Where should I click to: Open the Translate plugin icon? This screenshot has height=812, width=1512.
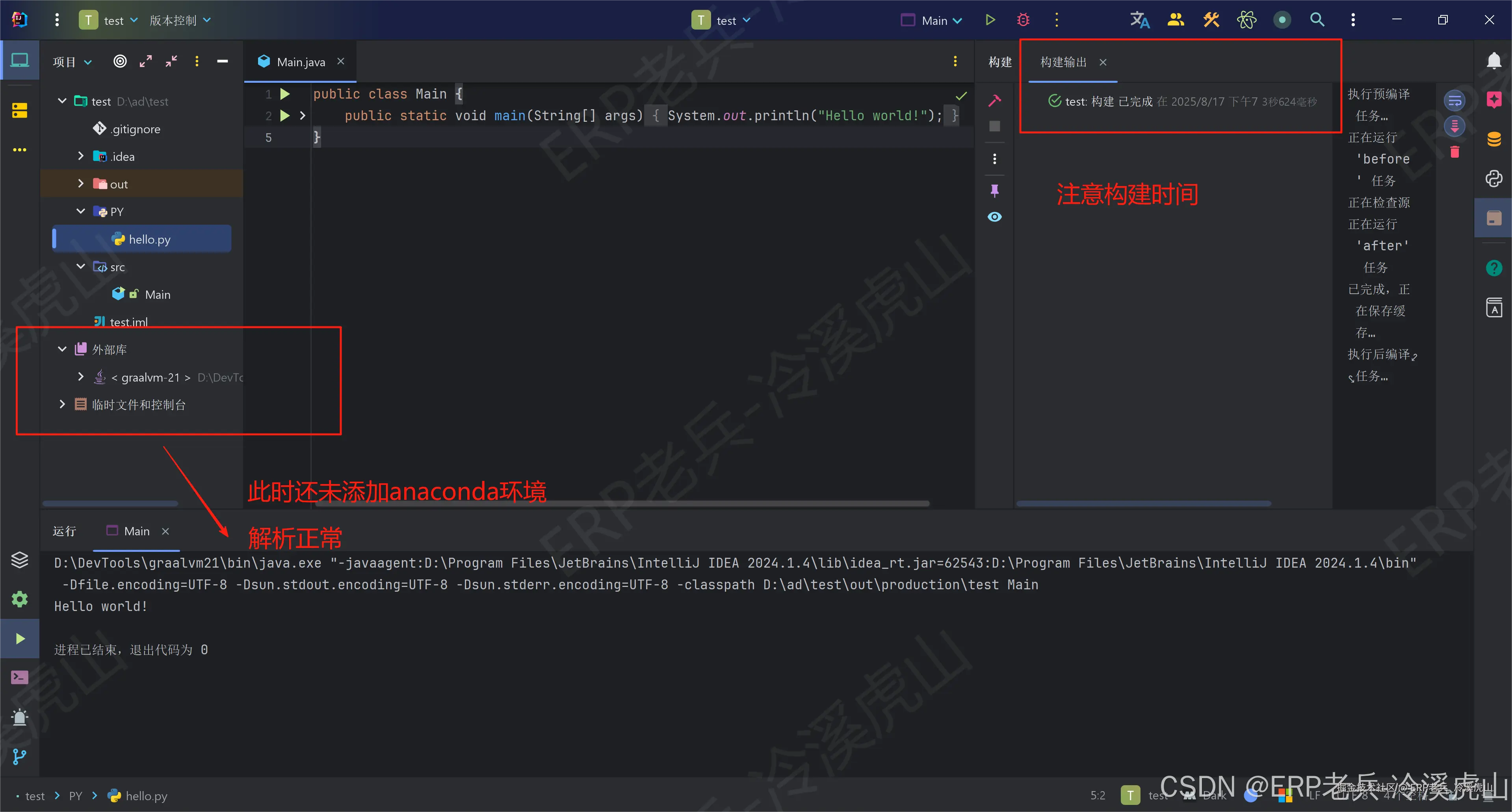(1139, 20)
